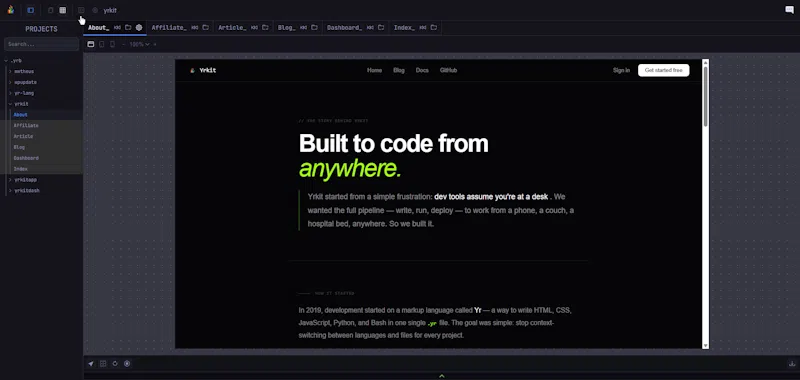Click the download icon at bottom right
This screenshot has width=800, height=380.
(792, 364)
